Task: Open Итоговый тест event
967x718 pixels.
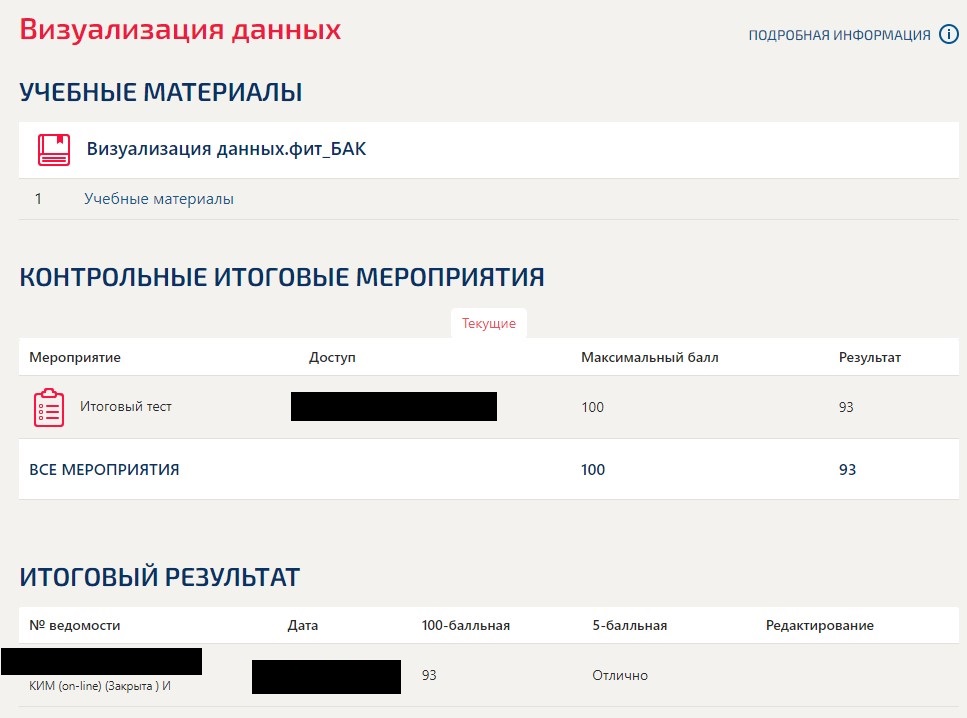Action: pos(126,406)
